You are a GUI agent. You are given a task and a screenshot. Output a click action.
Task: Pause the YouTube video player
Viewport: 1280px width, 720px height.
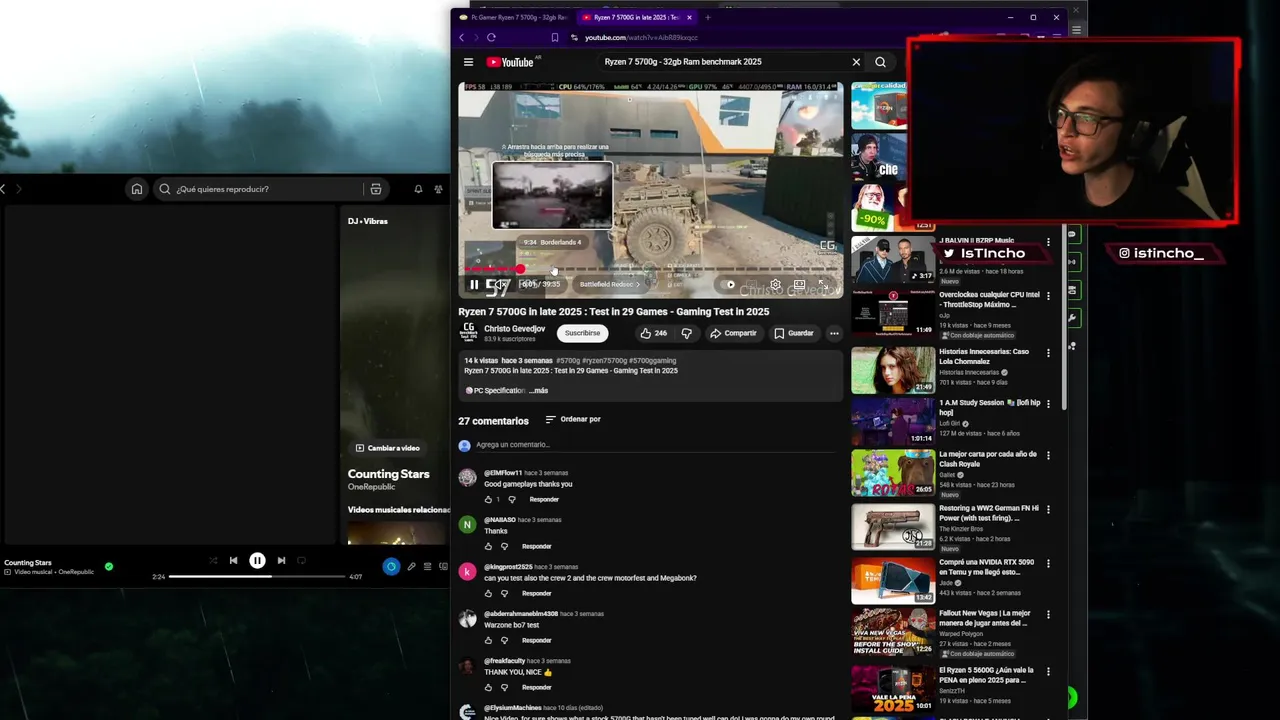pyautogui.click(x=474, y=284)
